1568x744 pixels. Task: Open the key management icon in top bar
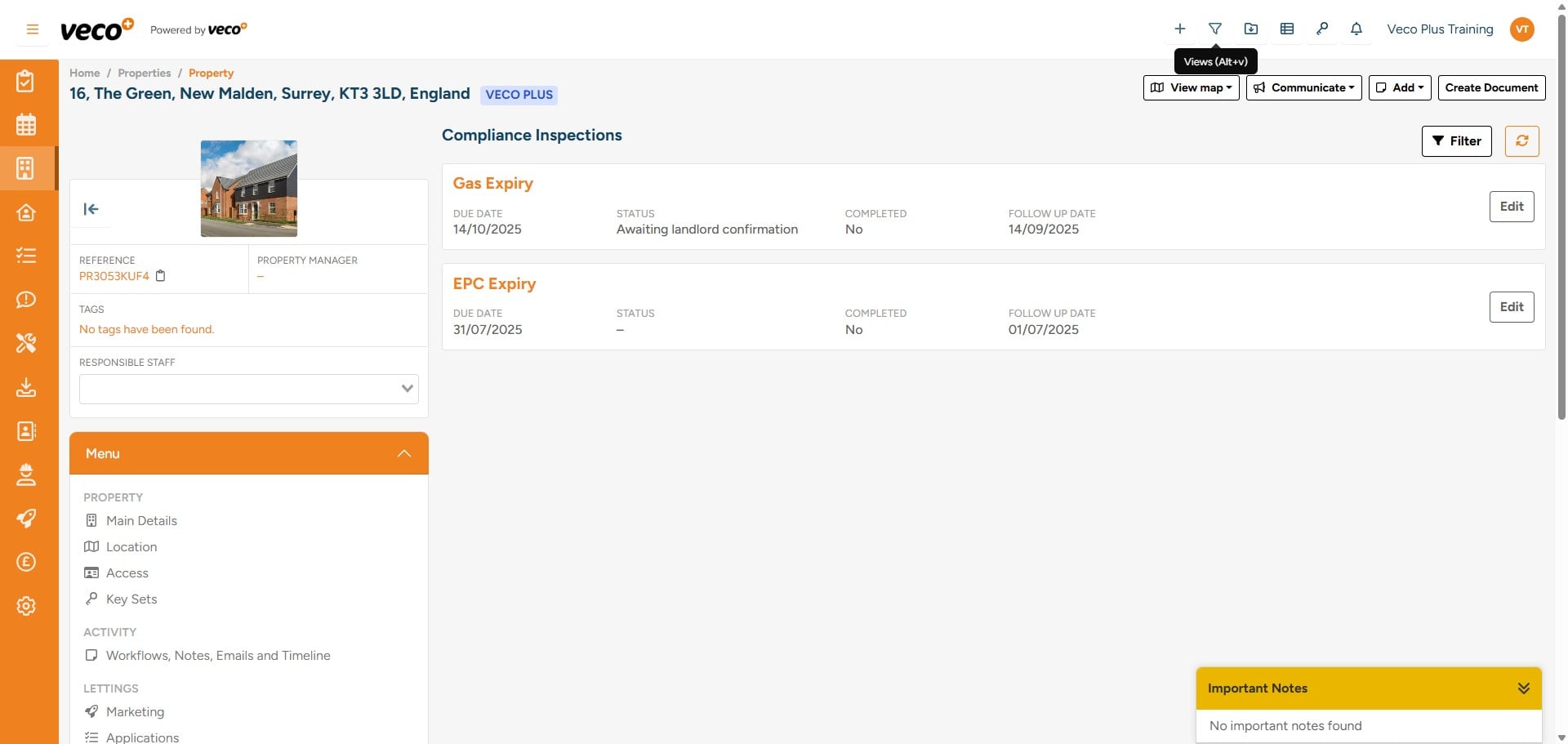[x=1321, y=28]
